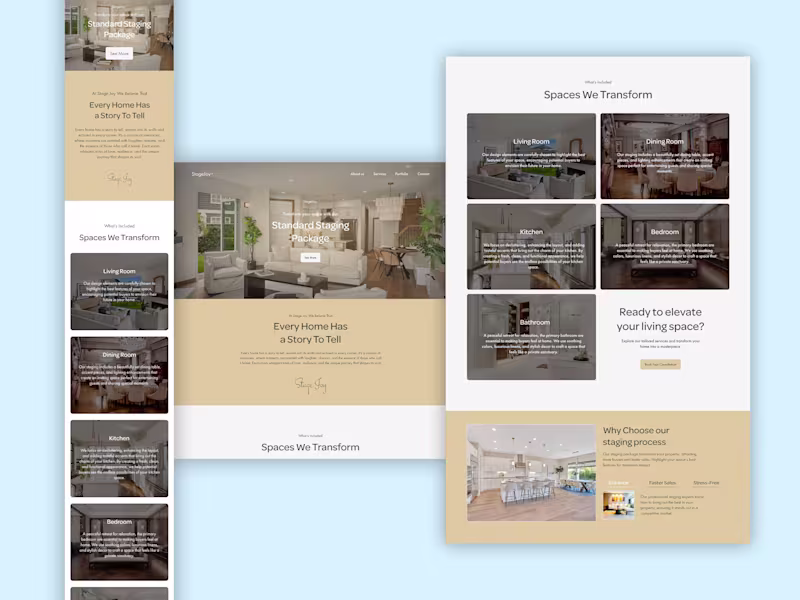Screen dimensions: 800x600
Task: Click the large bright kitchen photo
Action: tap(531, 472)
